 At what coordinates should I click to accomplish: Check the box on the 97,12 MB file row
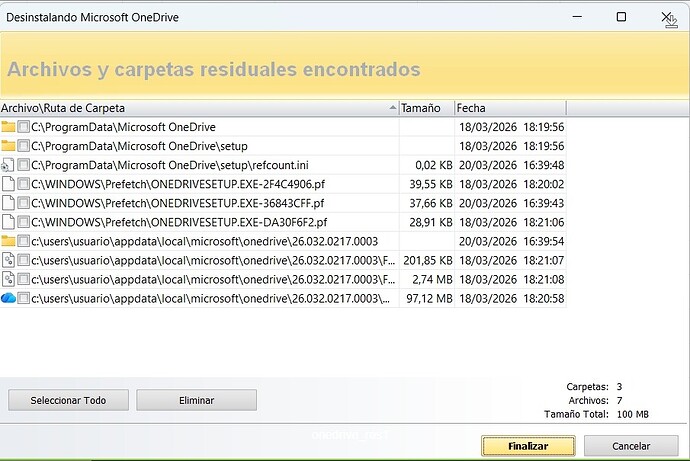tap(23, 298)
